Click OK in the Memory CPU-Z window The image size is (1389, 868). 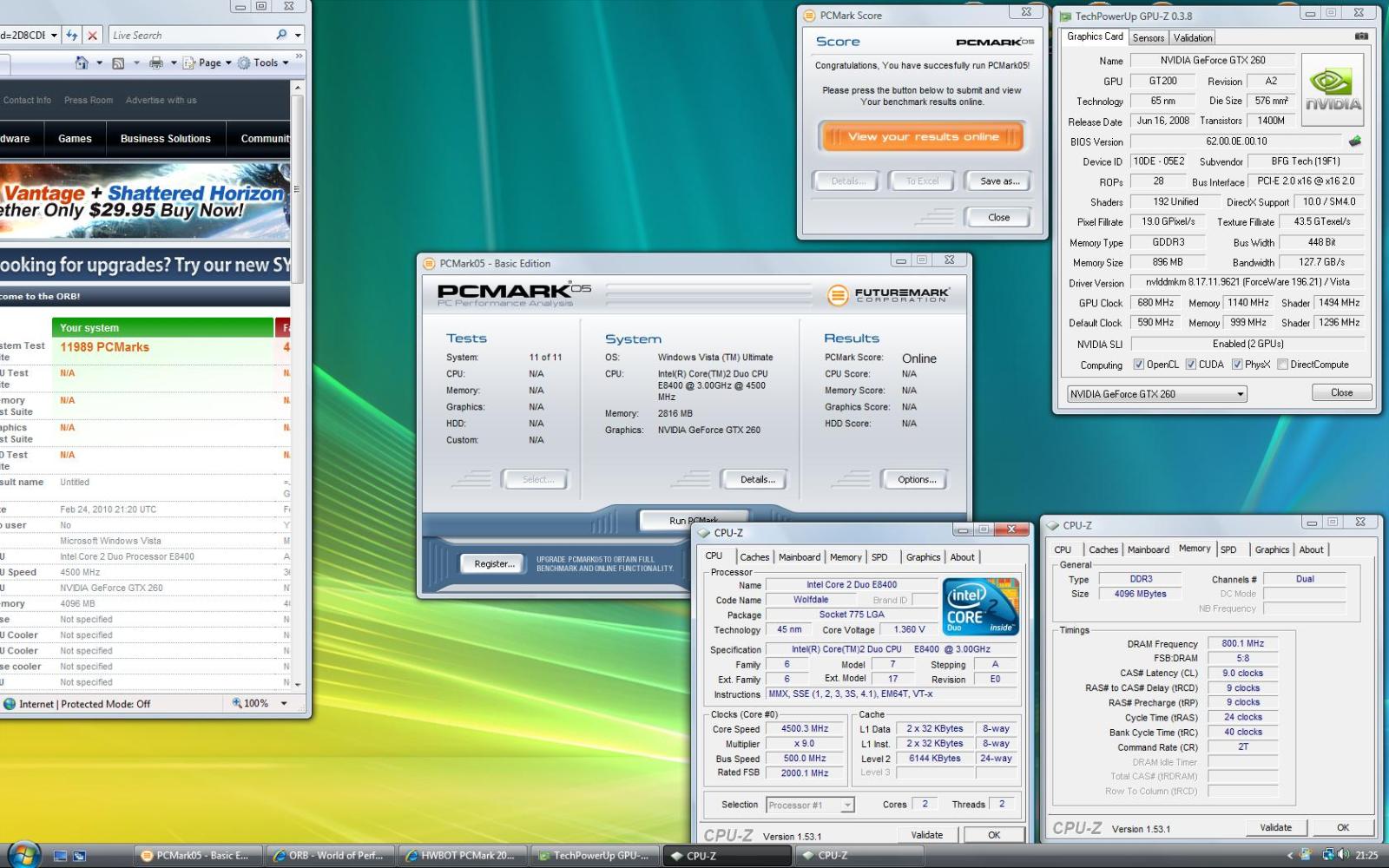[1342, 827]
